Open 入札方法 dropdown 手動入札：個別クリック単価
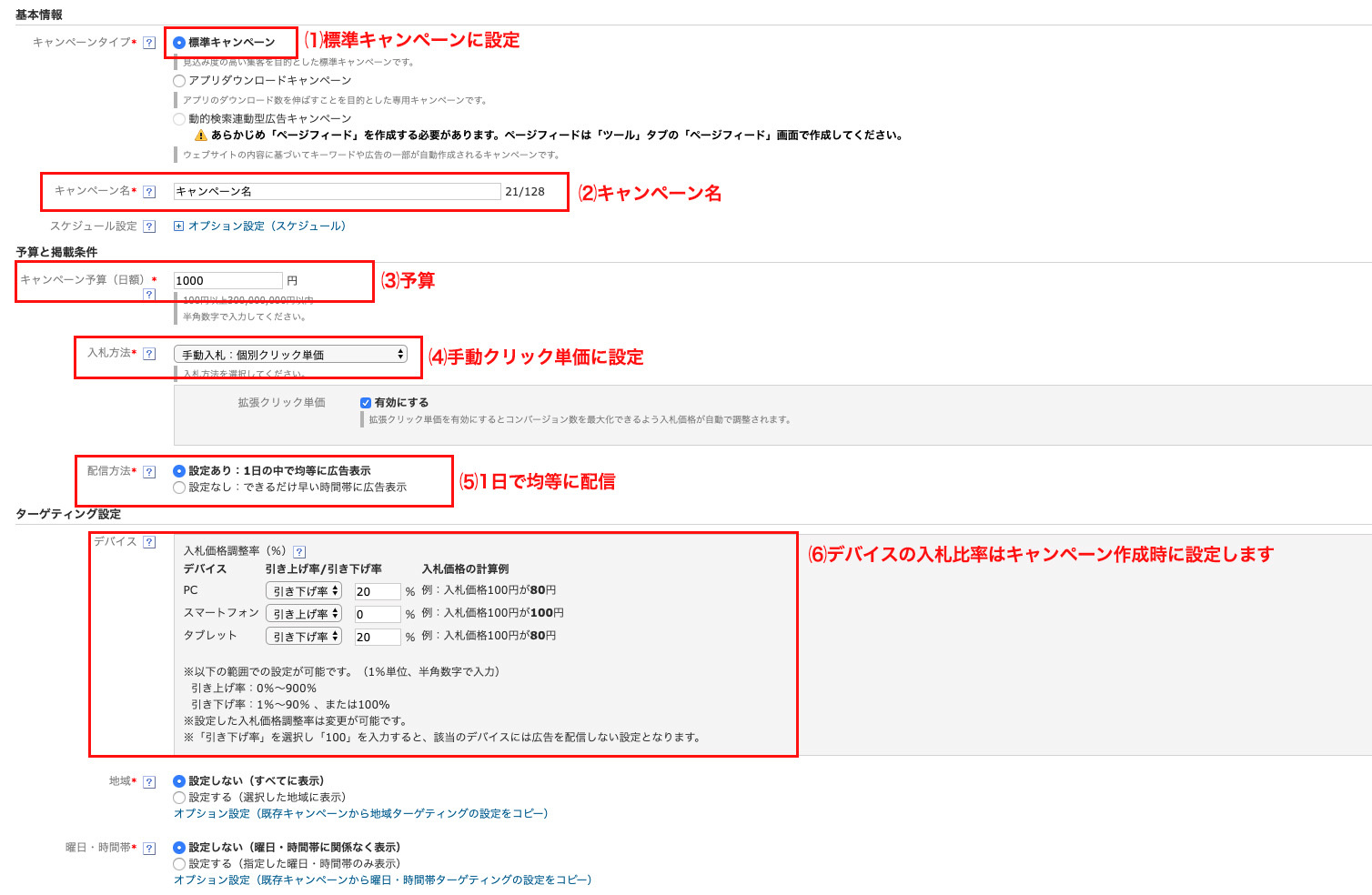 (x=290, y=355)
